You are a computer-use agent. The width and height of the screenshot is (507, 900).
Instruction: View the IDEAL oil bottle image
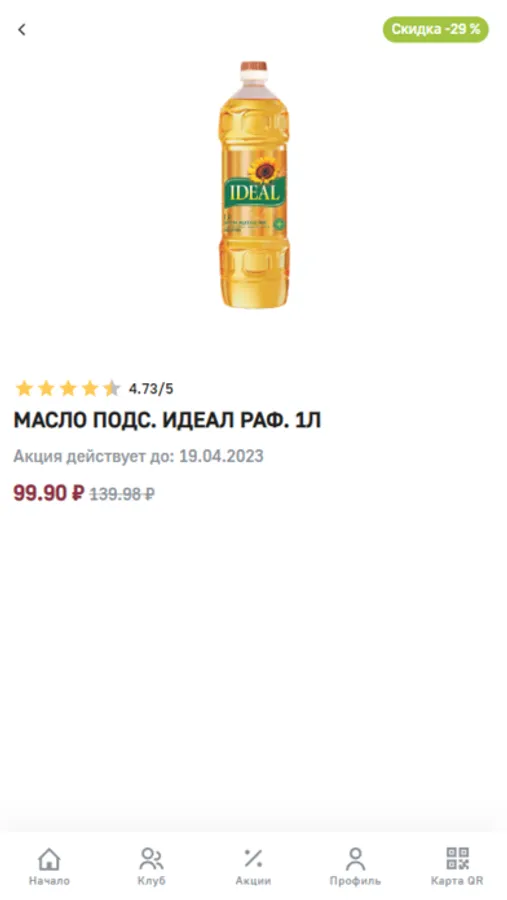(254, 184)
